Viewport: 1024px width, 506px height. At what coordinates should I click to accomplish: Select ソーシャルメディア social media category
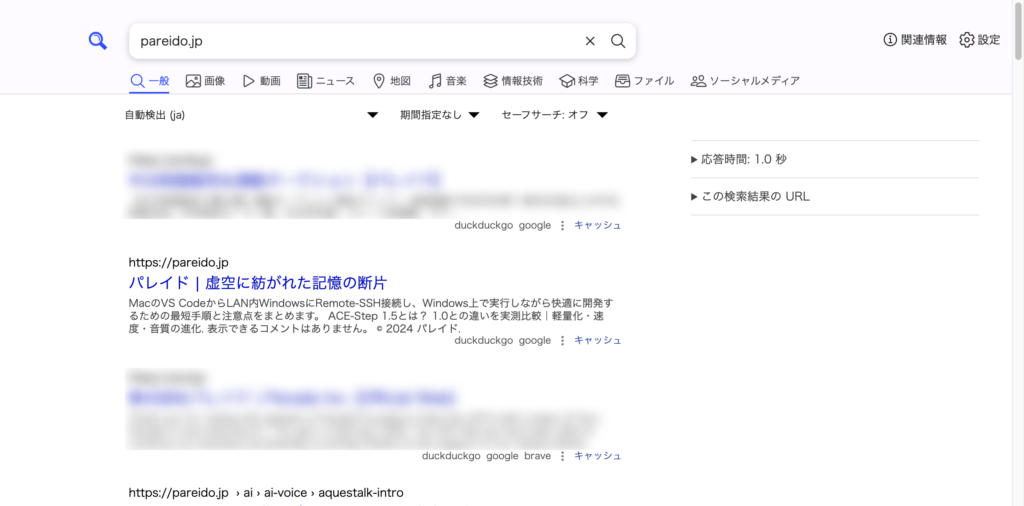745,81
